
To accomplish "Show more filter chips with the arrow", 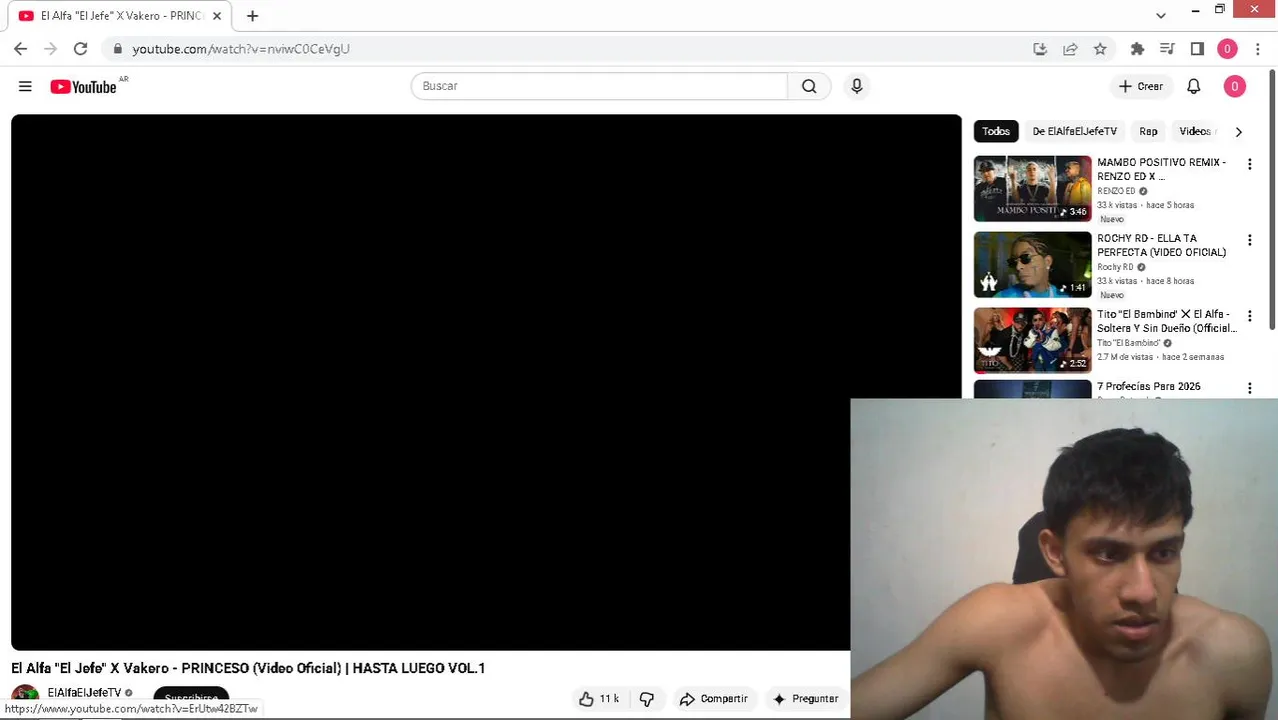I will point(1238,131).
